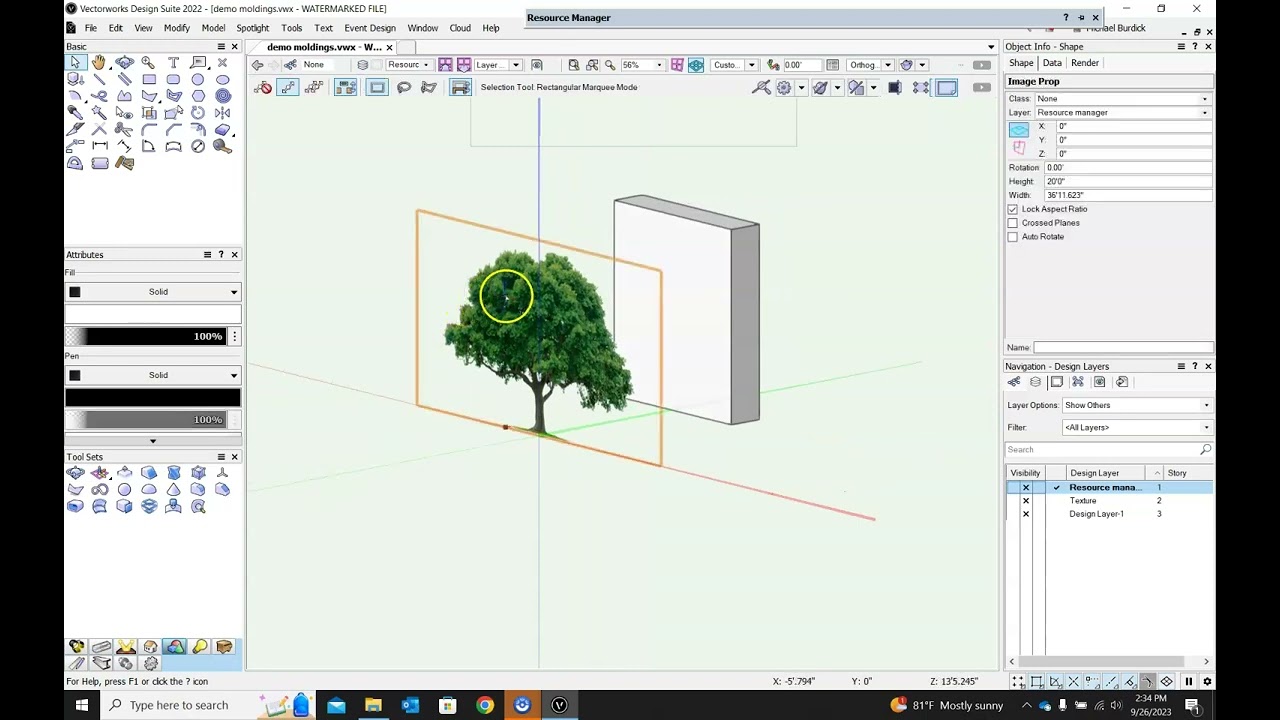Enable Auto Rotate checkbox
The width and height of the screenshot is (1280, 720).
pos(1012,237)
